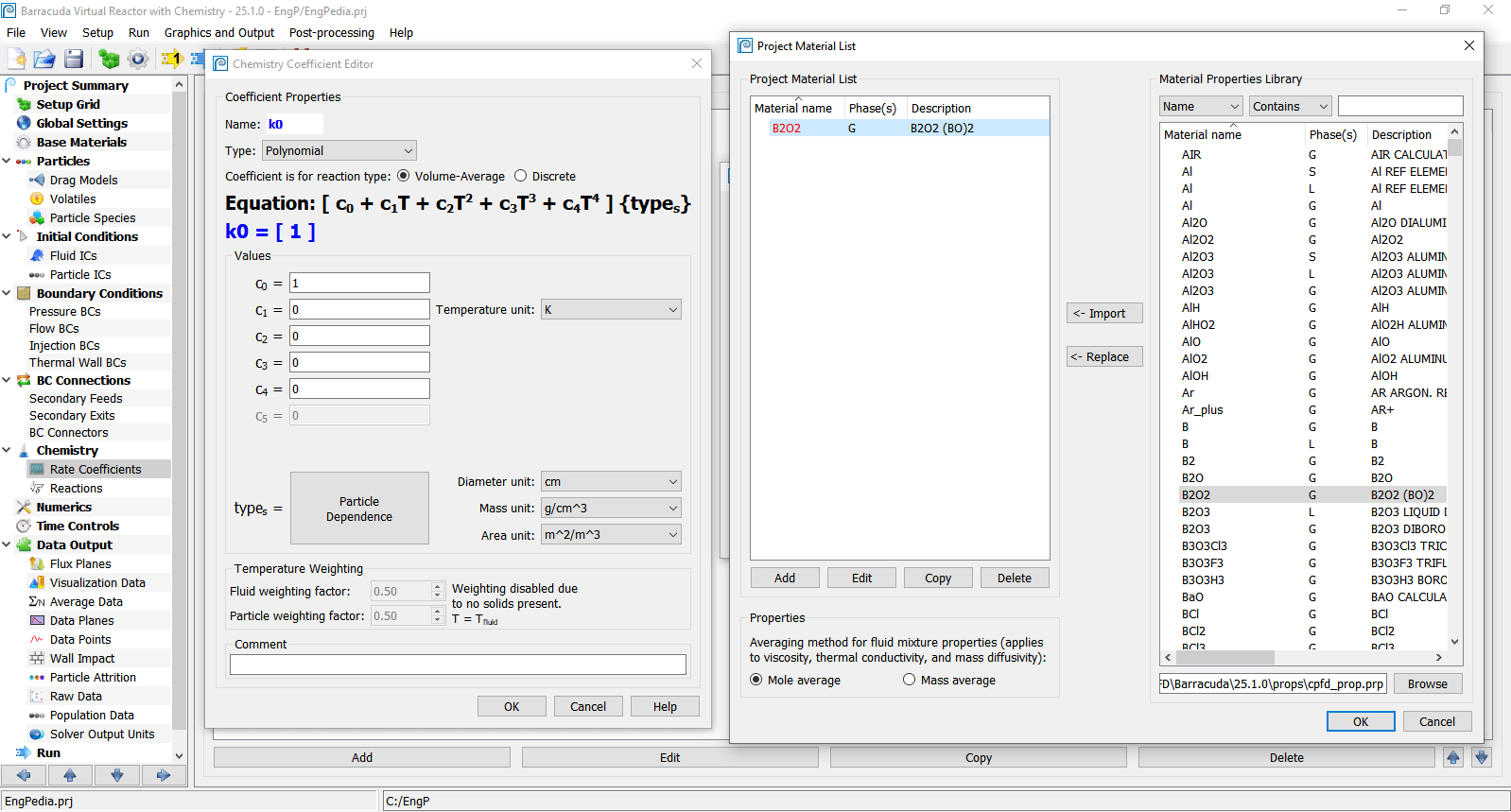Click the gear run-solver toolbar icon

(x=138, y=59)
